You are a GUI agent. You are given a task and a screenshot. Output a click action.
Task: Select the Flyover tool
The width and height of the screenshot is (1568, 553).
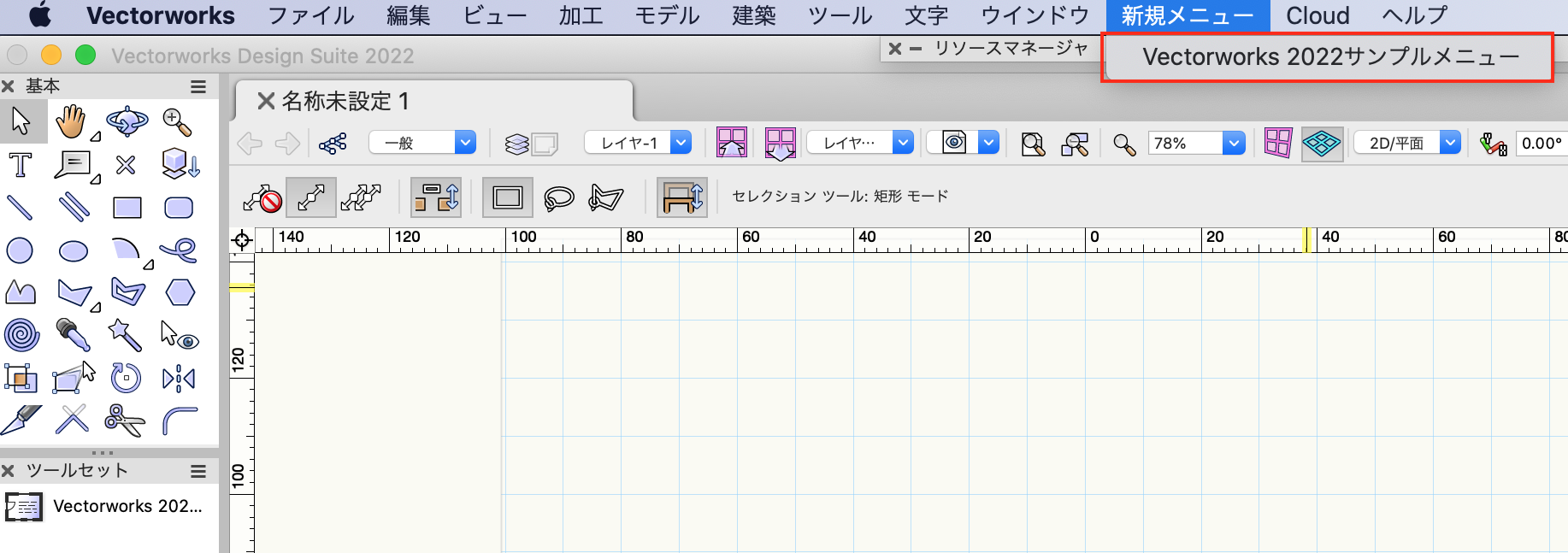(x=127, y=122)
